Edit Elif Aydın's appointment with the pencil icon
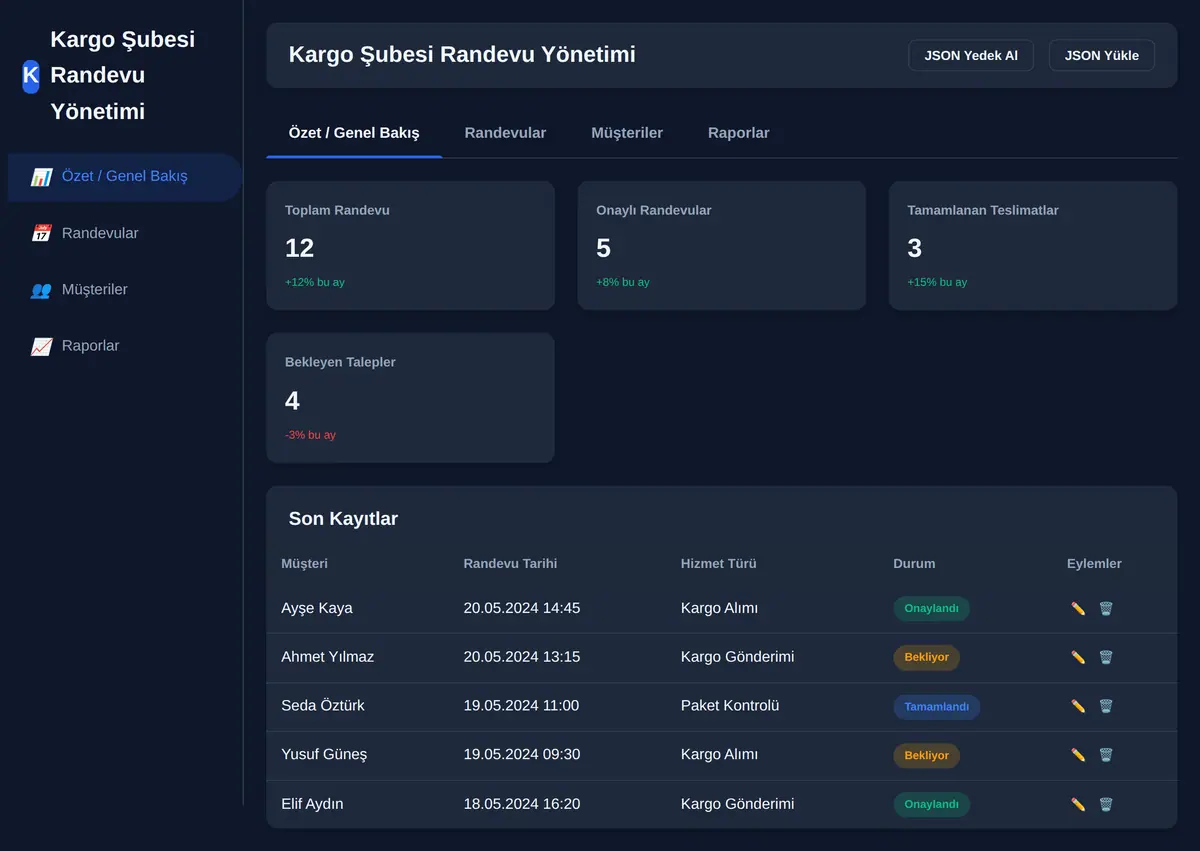Image resolution: width=1200 pixels, height=851 pixels. coord(1078,804)
